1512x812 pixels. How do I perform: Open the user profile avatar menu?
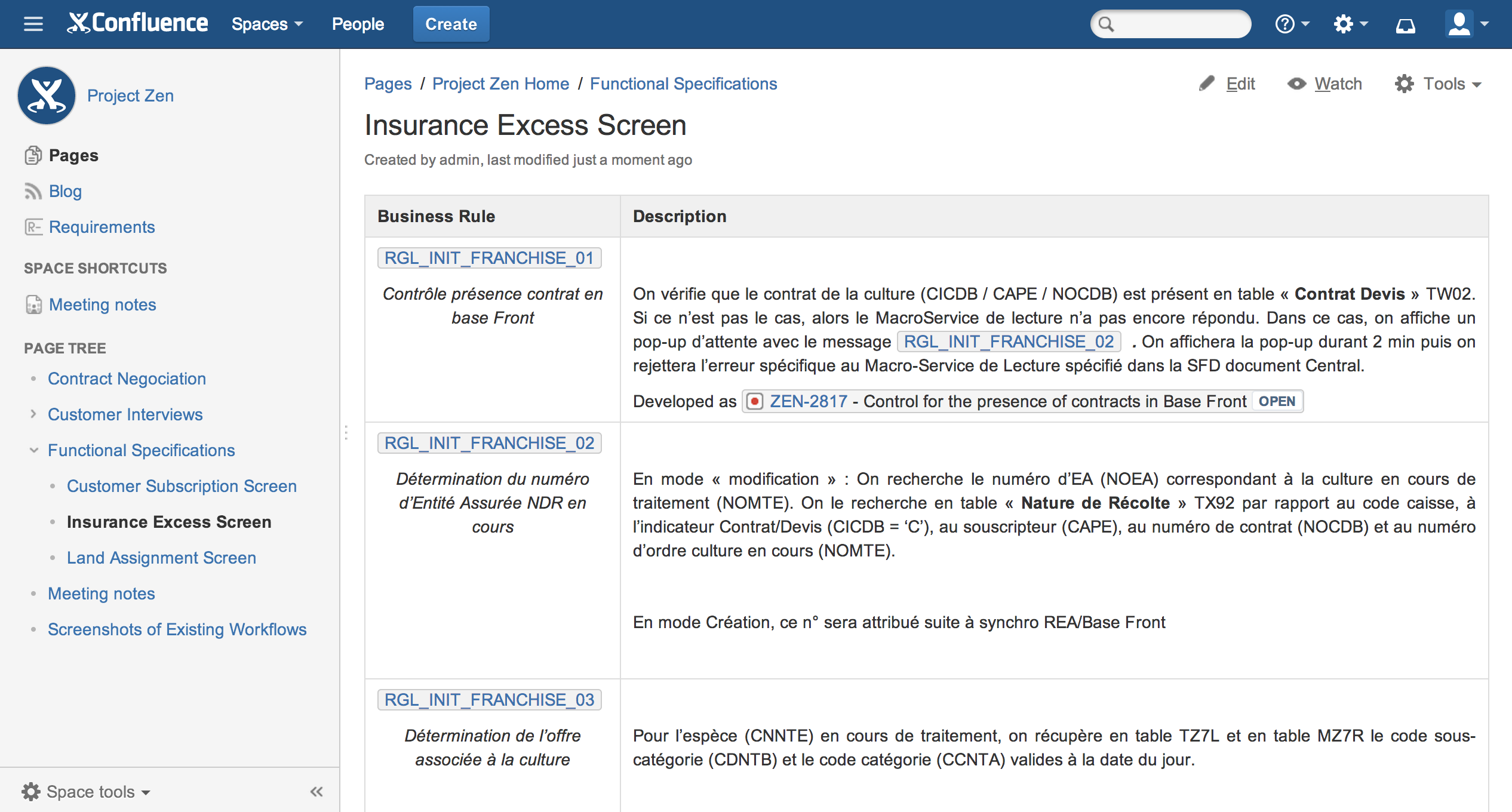coord(1459,23)
